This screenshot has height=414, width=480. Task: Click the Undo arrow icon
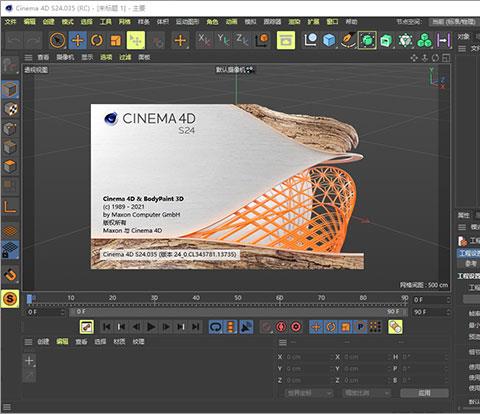[14, 40]
